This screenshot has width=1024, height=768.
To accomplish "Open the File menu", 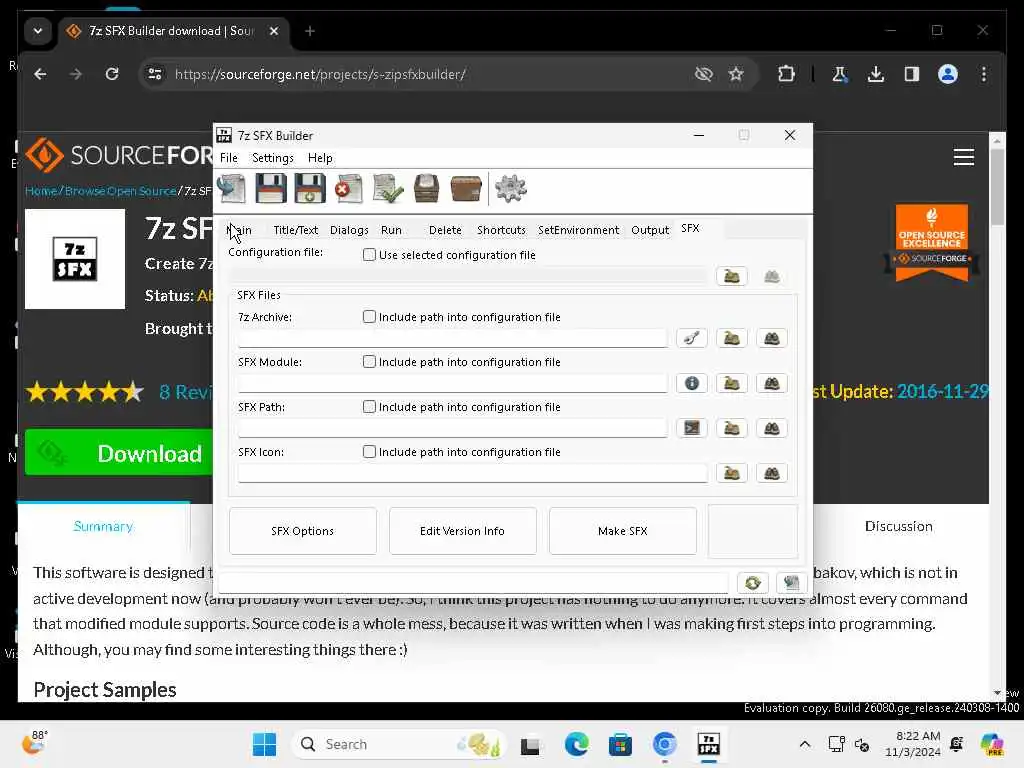I will coord(229,158).
